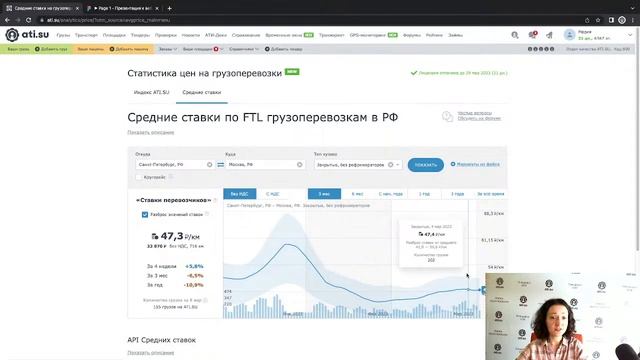Swap origin and destination cities icon
The image size is (640, 360).
coord(220,164)
